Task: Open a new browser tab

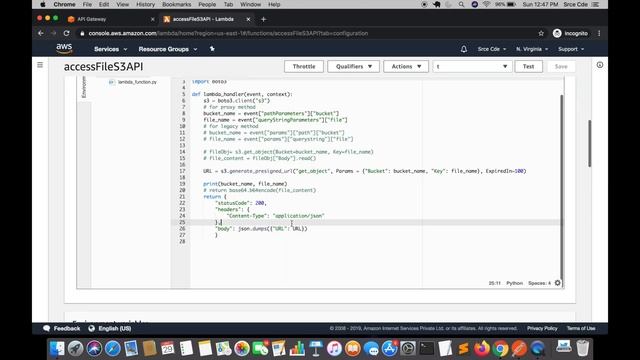Action: pos(263,19)
